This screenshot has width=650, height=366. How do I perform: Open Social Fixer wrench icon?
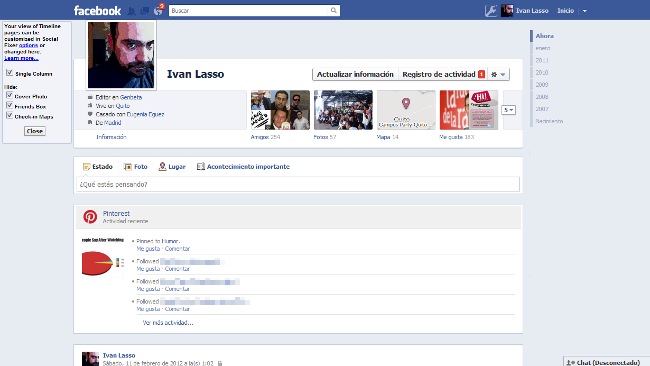click(x=490, y=11)
